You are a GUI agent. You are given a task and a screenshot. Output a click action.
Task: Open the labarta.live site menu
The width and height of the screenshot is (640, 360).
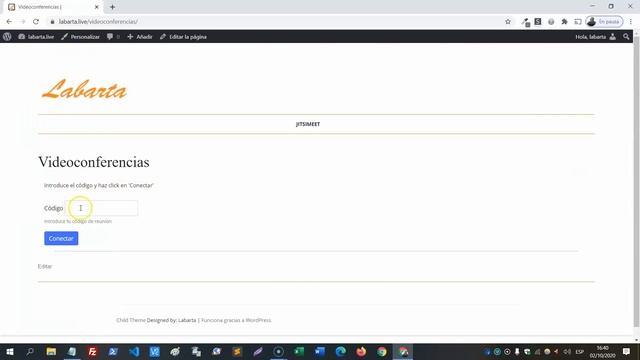(36, 37)
